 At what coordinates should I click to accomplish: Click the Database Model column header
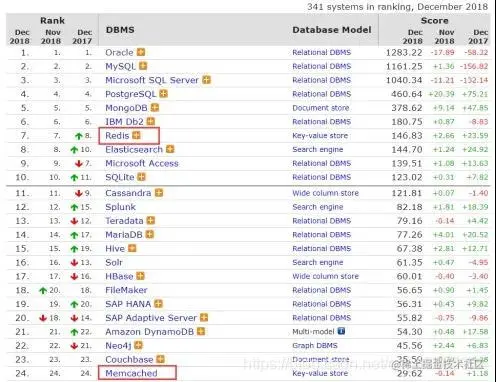tap(332, 30)
